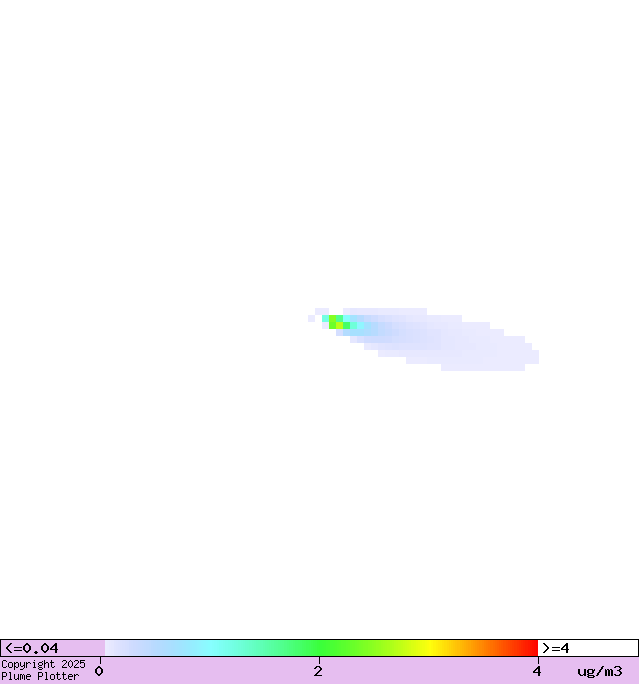Click the green middle of the color scale
This screenshot has width=639, height=684.
321,648
